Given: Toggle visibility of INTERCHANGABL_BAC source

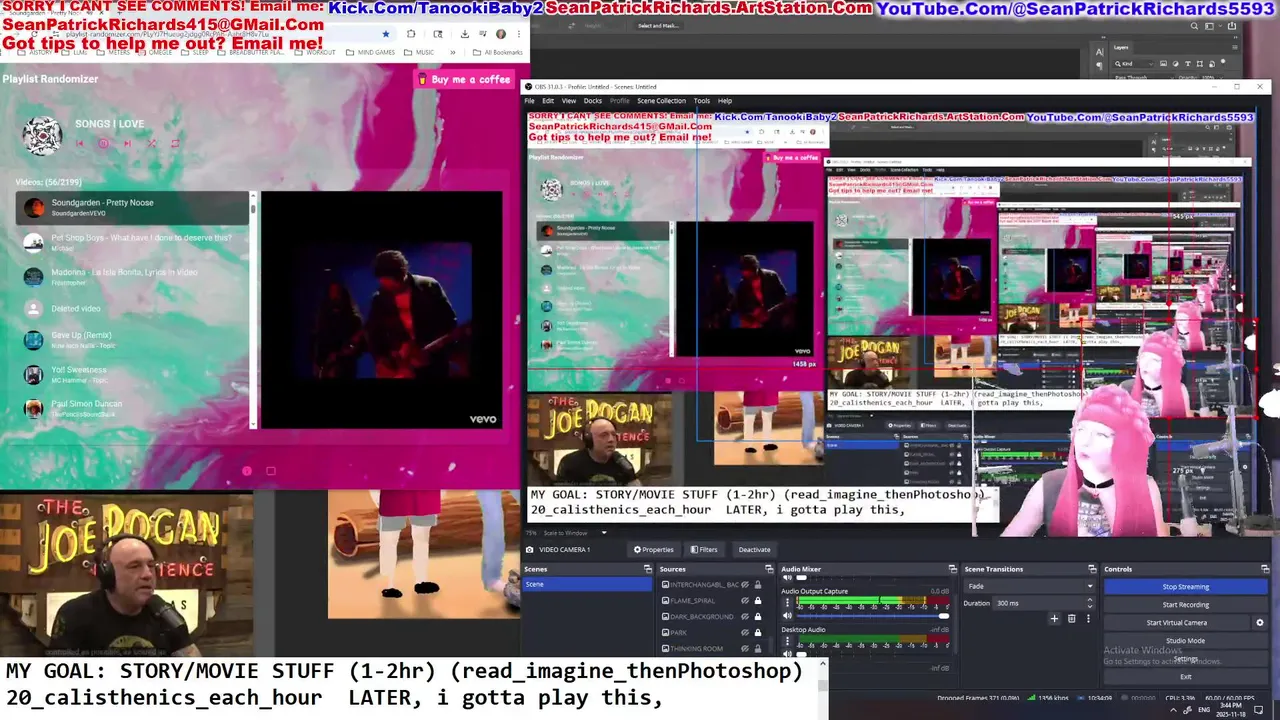Looking at the screenshot, I should (745, 585).
